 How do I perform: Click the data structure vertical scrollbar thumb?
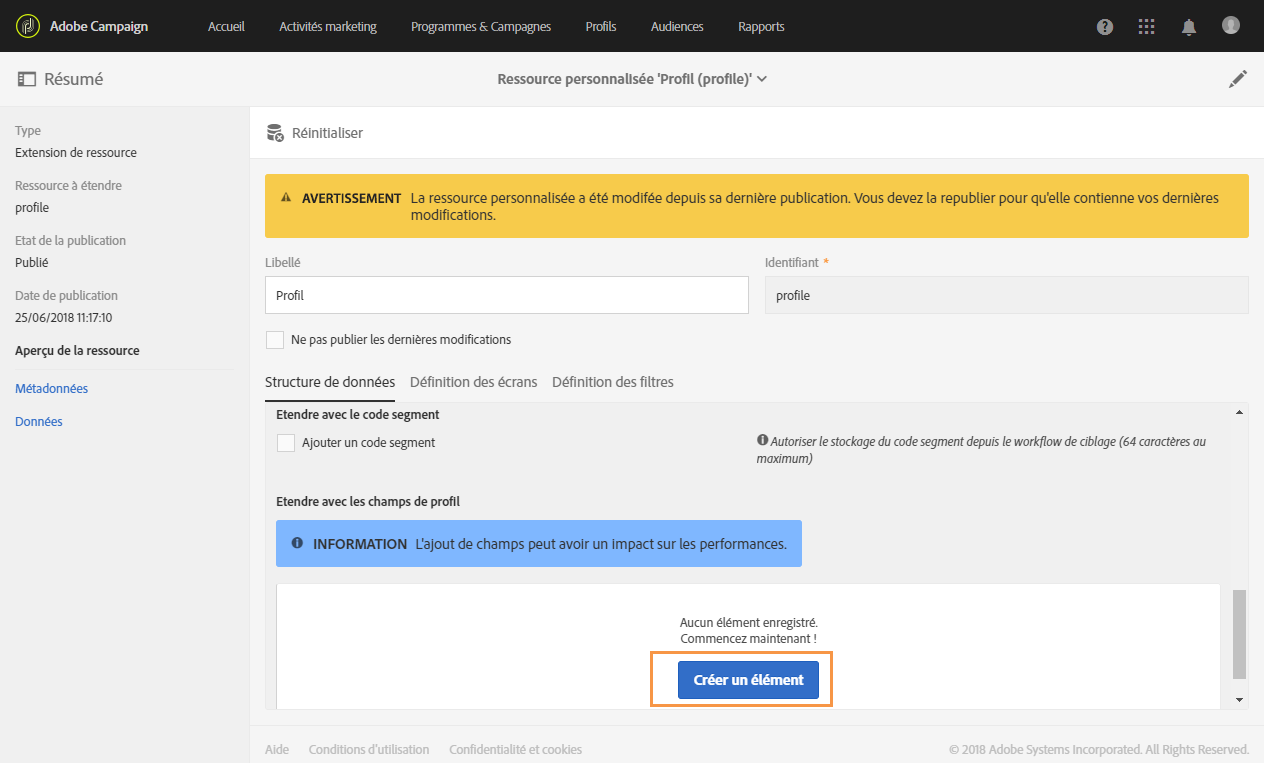1240,634
